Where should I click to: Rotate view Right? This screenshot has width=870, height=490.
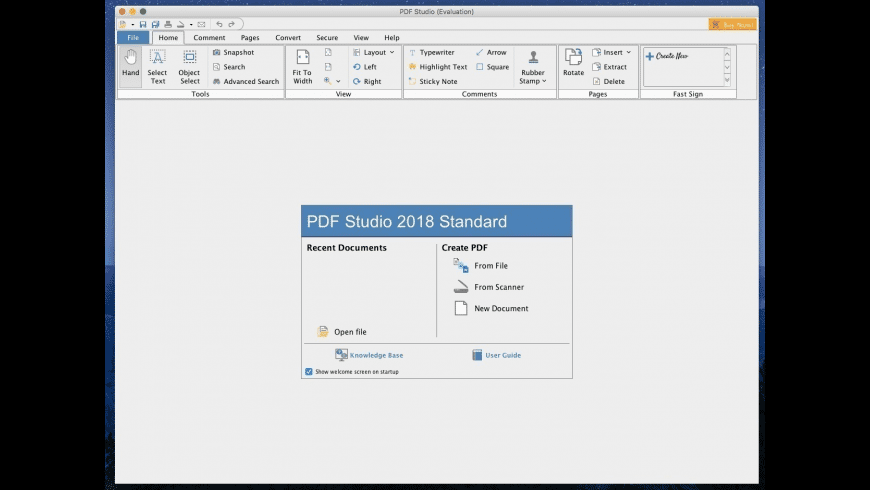(367, 81)
